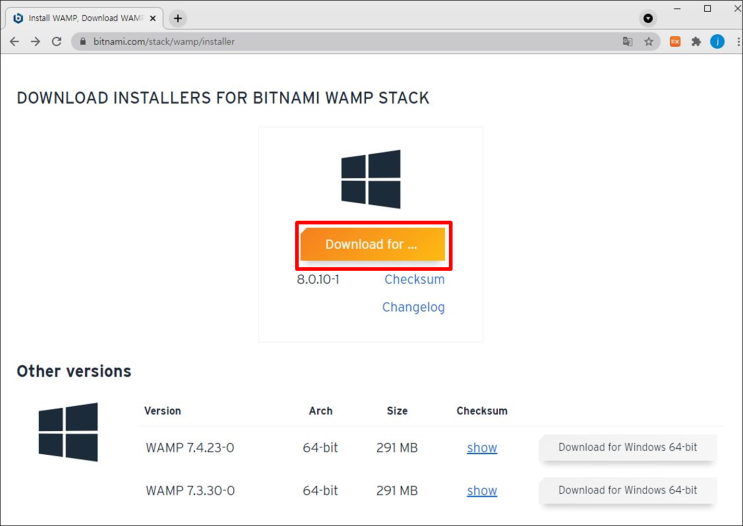Close the Install WAMP tab
This screenshot has height=526, width=743.
tap(153, 18)
